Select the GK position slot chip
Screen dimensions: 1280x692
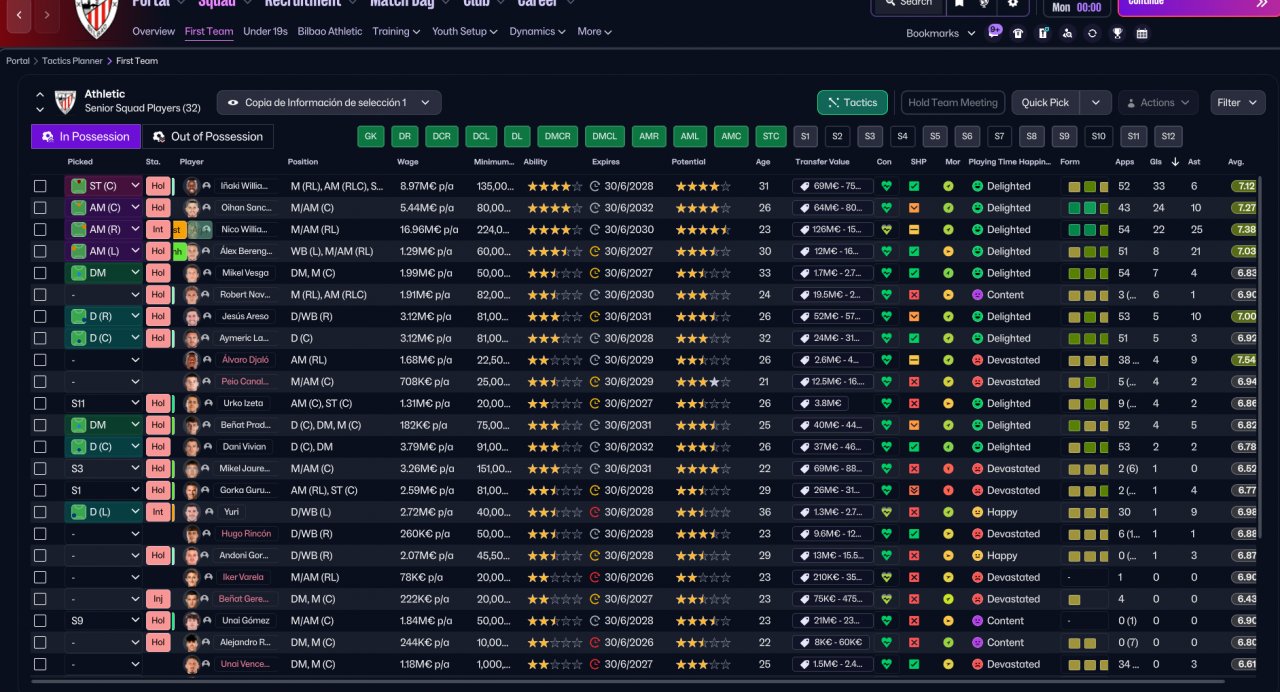click(371, 137)
